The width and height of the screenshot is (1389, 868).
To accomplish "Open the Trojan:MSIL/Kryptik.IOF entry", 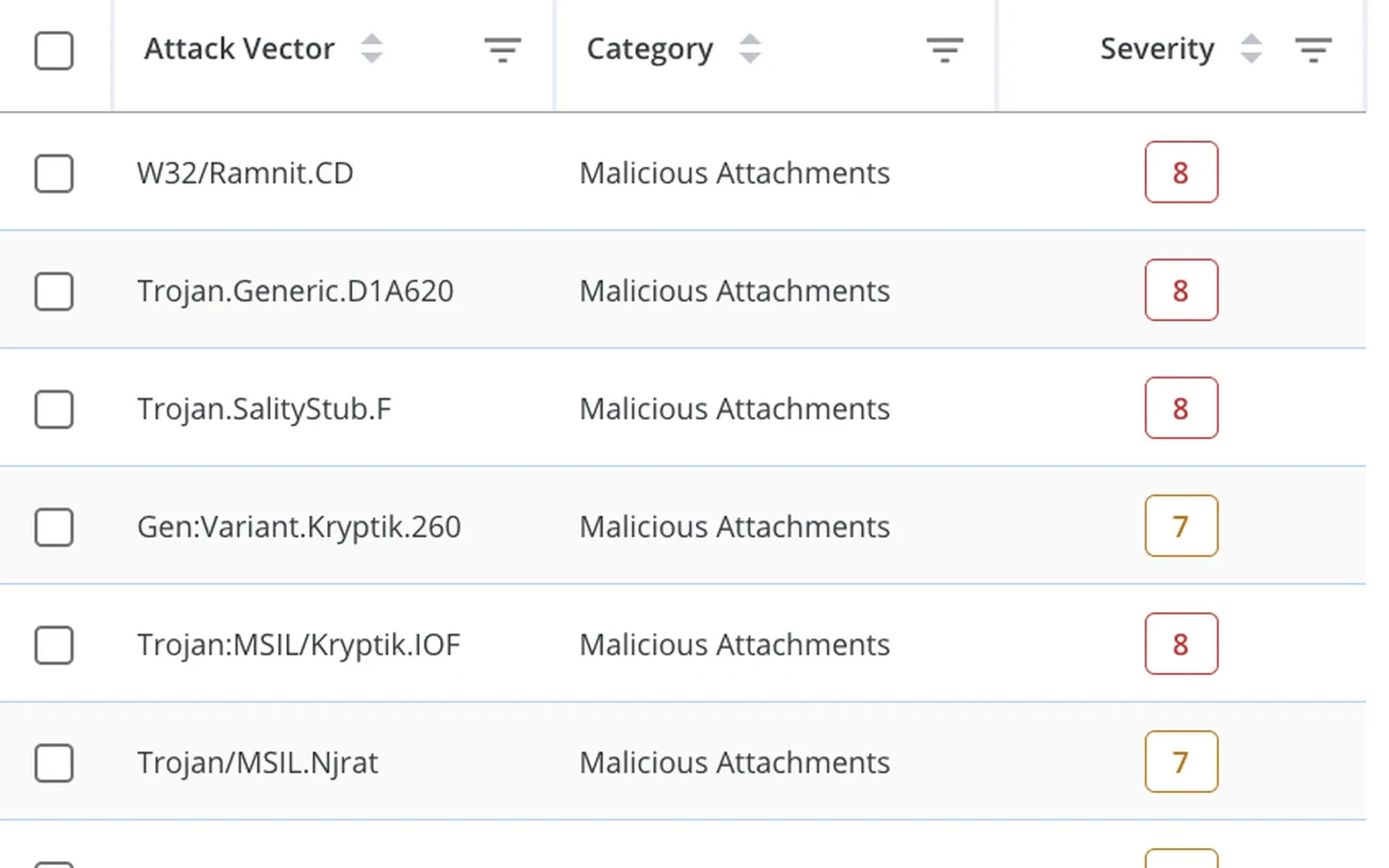I will 299,646.
